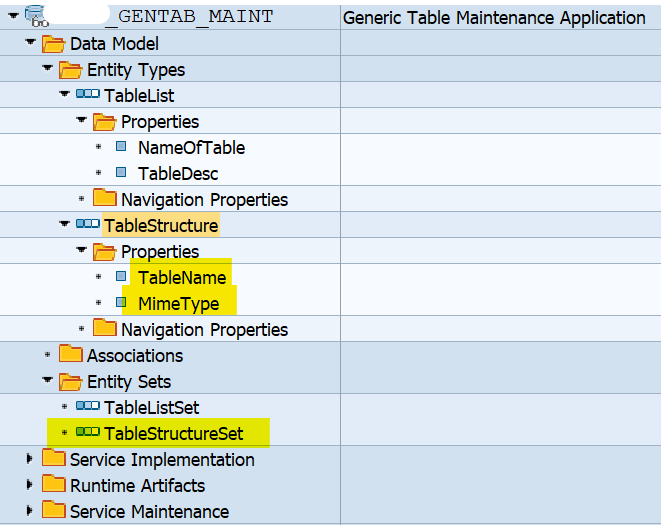Select Navigation Properties label under TableStructure

204,330
